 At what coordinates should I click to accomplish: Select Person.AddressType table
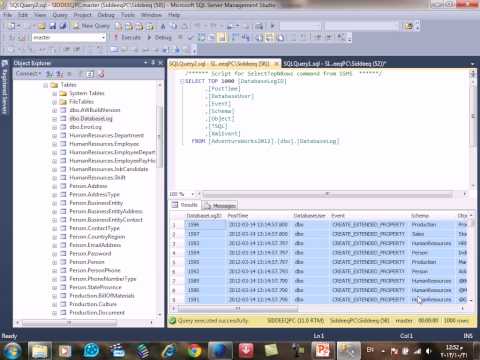tap(94, 194)
